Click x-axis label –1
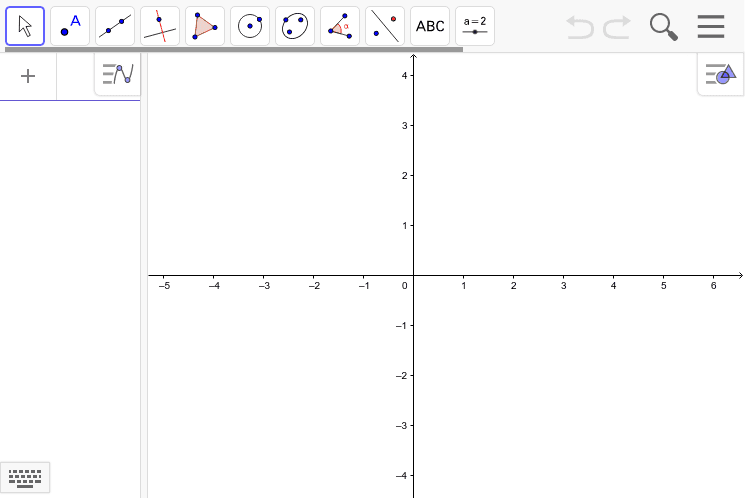This screenshot has height=500, width=745. coord(363,286)
